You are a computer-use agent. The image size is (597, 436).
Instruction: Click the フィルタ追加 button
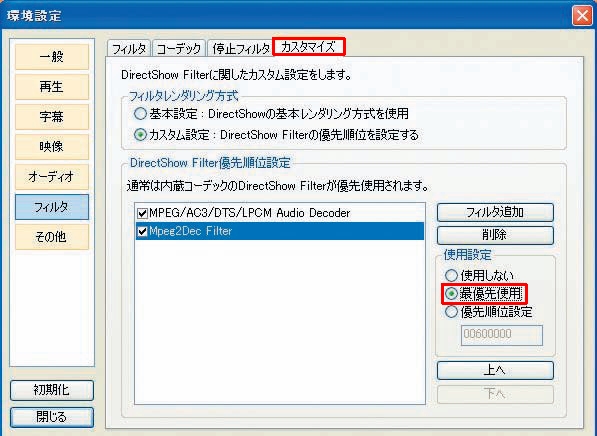click(495, 212)
